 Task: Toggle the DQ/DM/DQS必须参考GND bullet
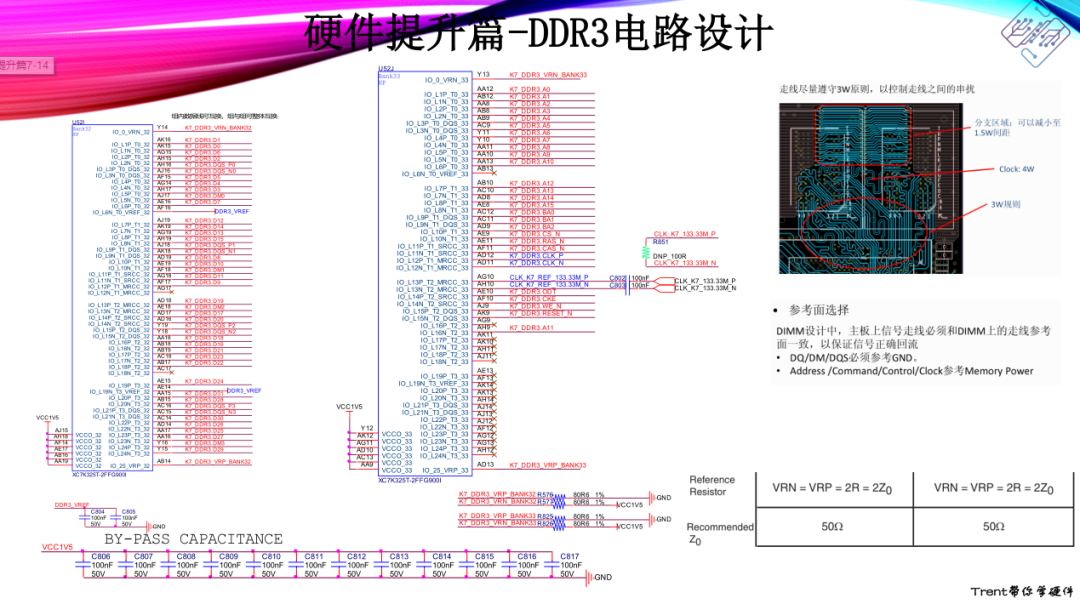point(850,357)
